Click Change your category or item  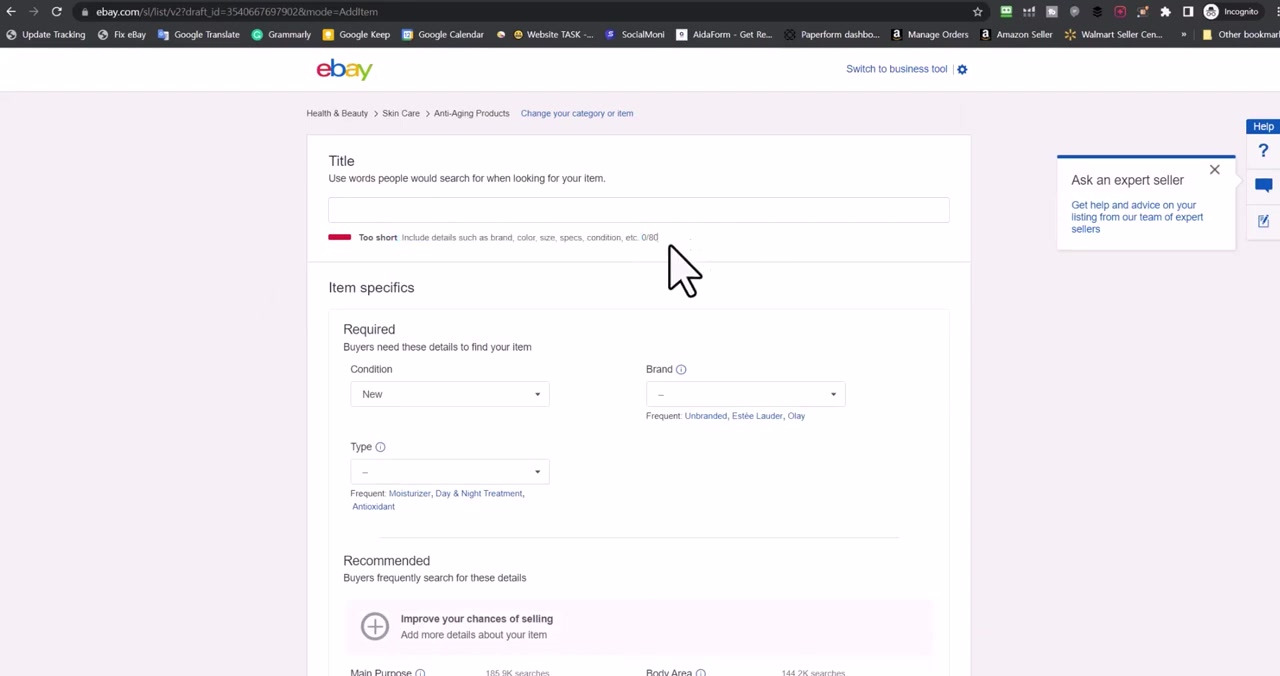(x=577, y=113)
